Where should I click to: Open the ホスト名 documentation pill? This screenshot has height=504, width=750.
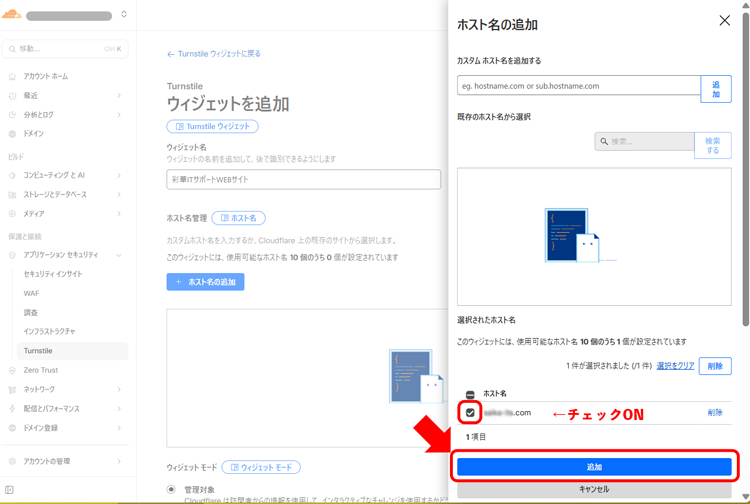(238, 218)
